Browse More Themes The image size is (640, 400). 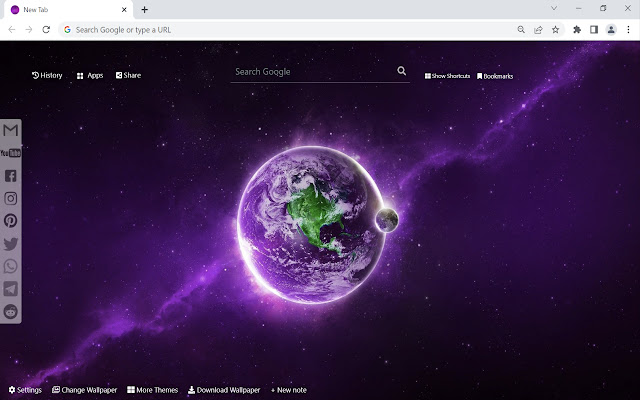click(152, 390)
